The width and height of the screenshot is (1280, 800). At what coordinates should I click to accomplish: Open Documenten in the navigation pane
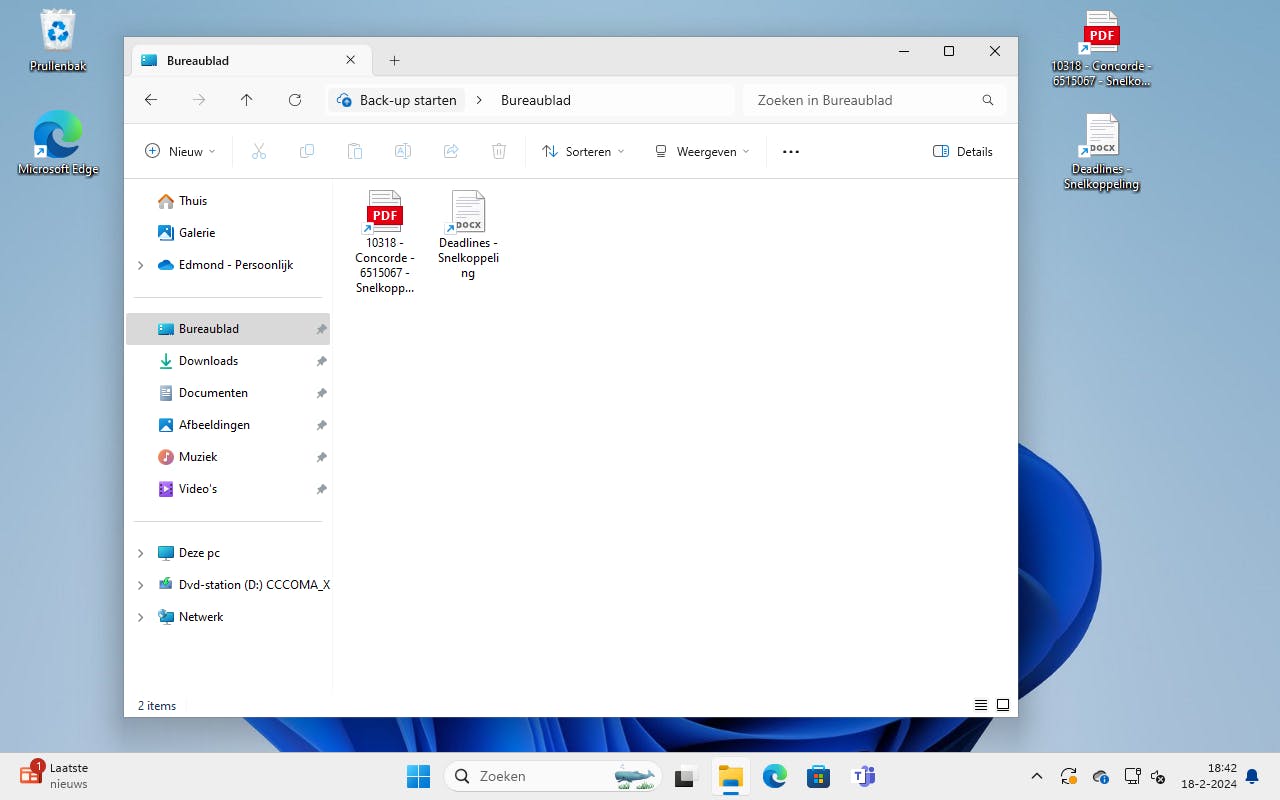pyautogui.click(x=203, y=393)
